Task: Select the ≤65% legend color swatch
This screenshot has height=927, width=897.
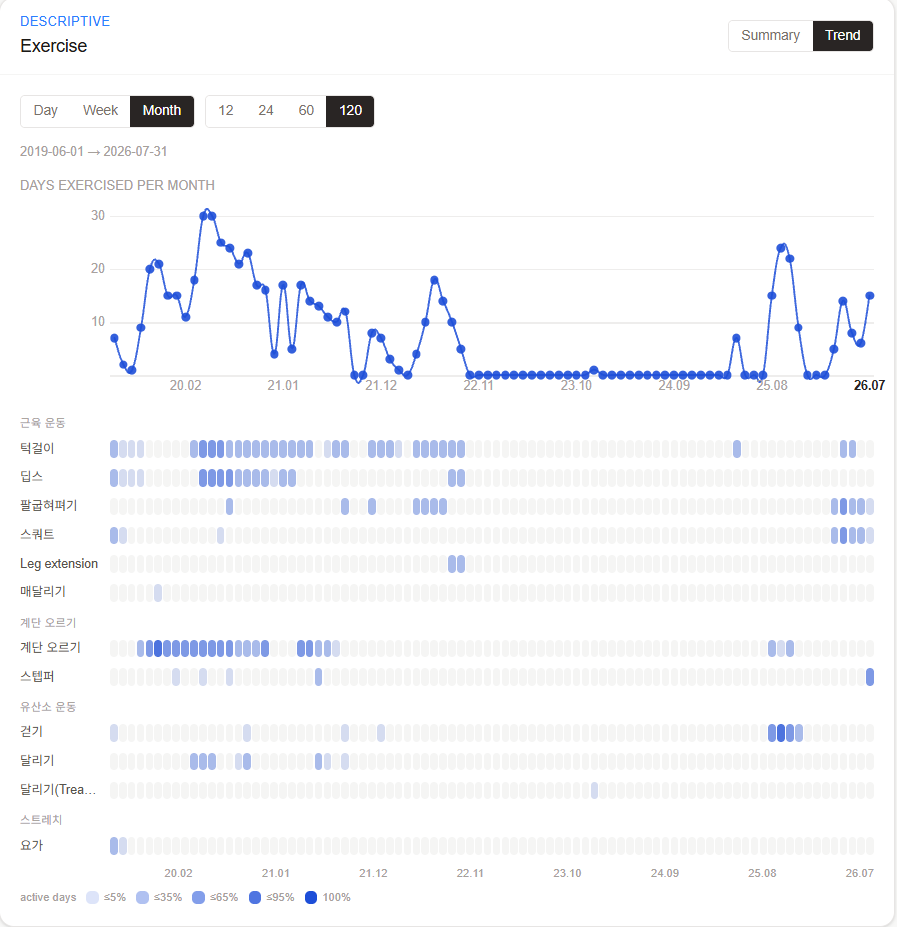Action: (x=199, y=897)
